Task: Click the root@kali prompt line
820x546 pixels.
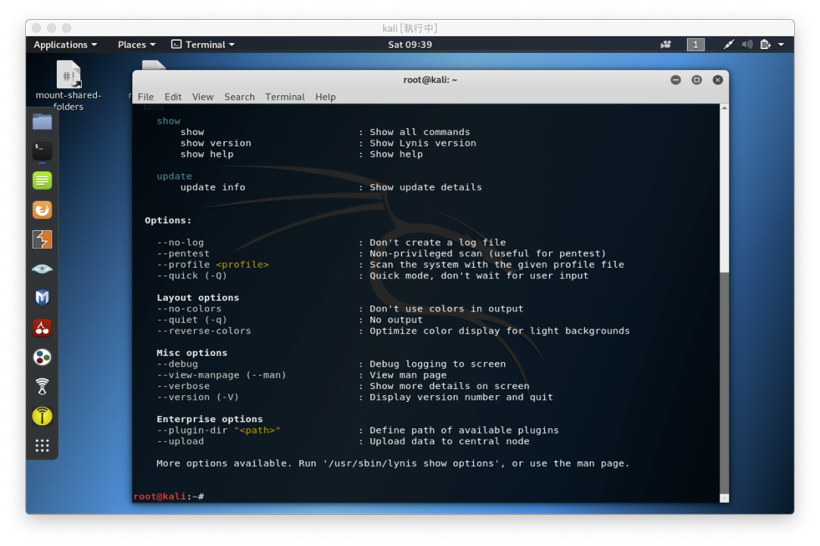Action: [168, 496]
